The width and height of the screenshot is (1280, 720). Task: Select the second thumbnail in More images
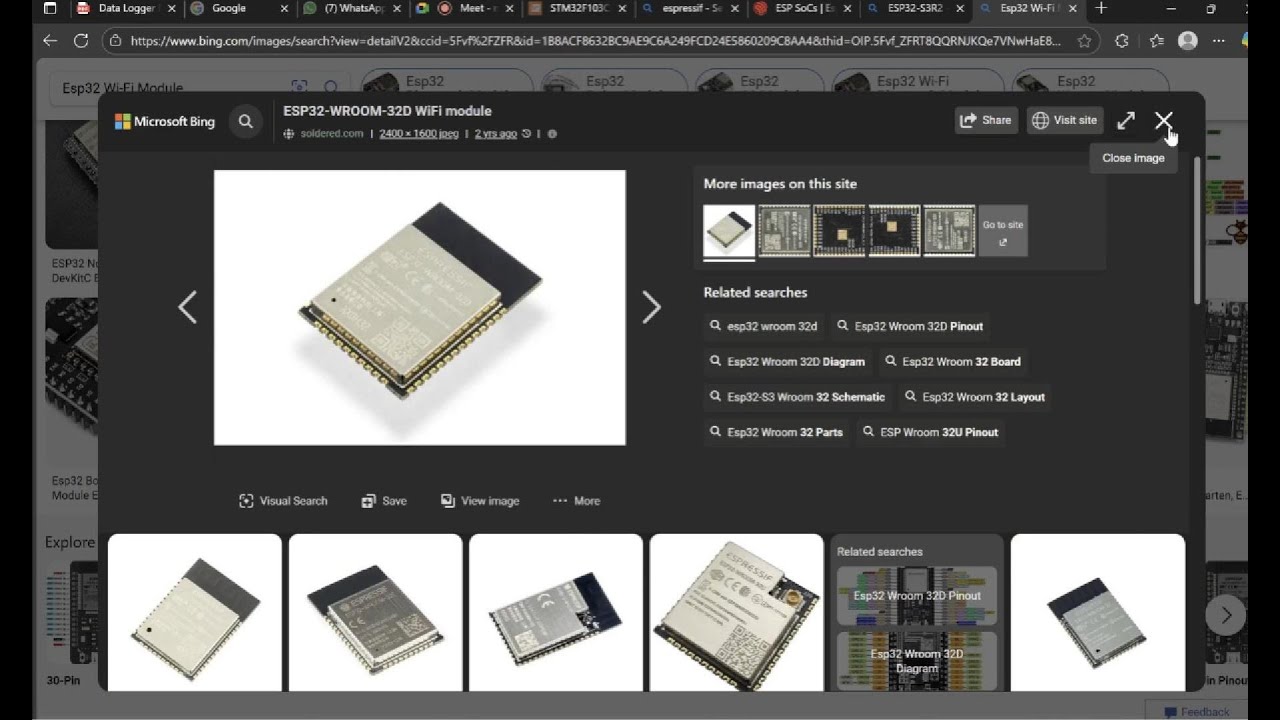tap(784, 231)
